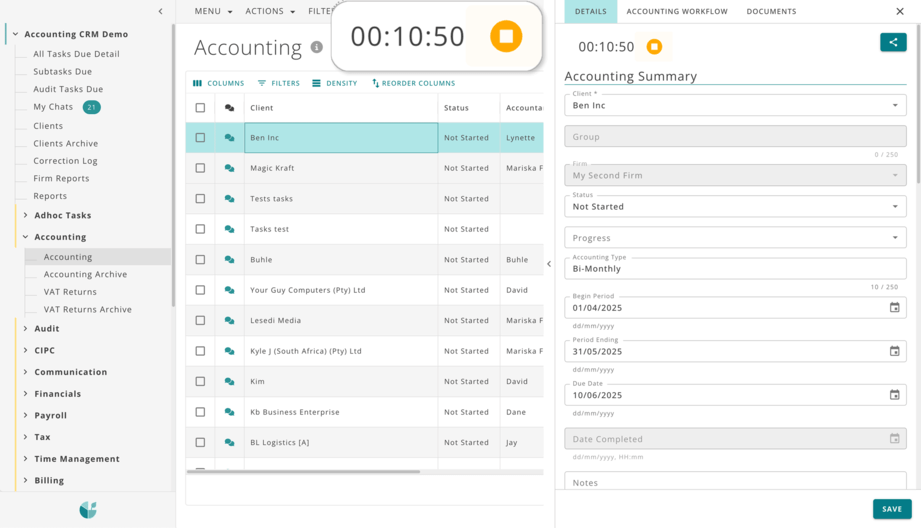The height and width of the screenshot is (528, 921).
Task: Switch to the Accounting Workflow tab
Action: tap(676, 12)
